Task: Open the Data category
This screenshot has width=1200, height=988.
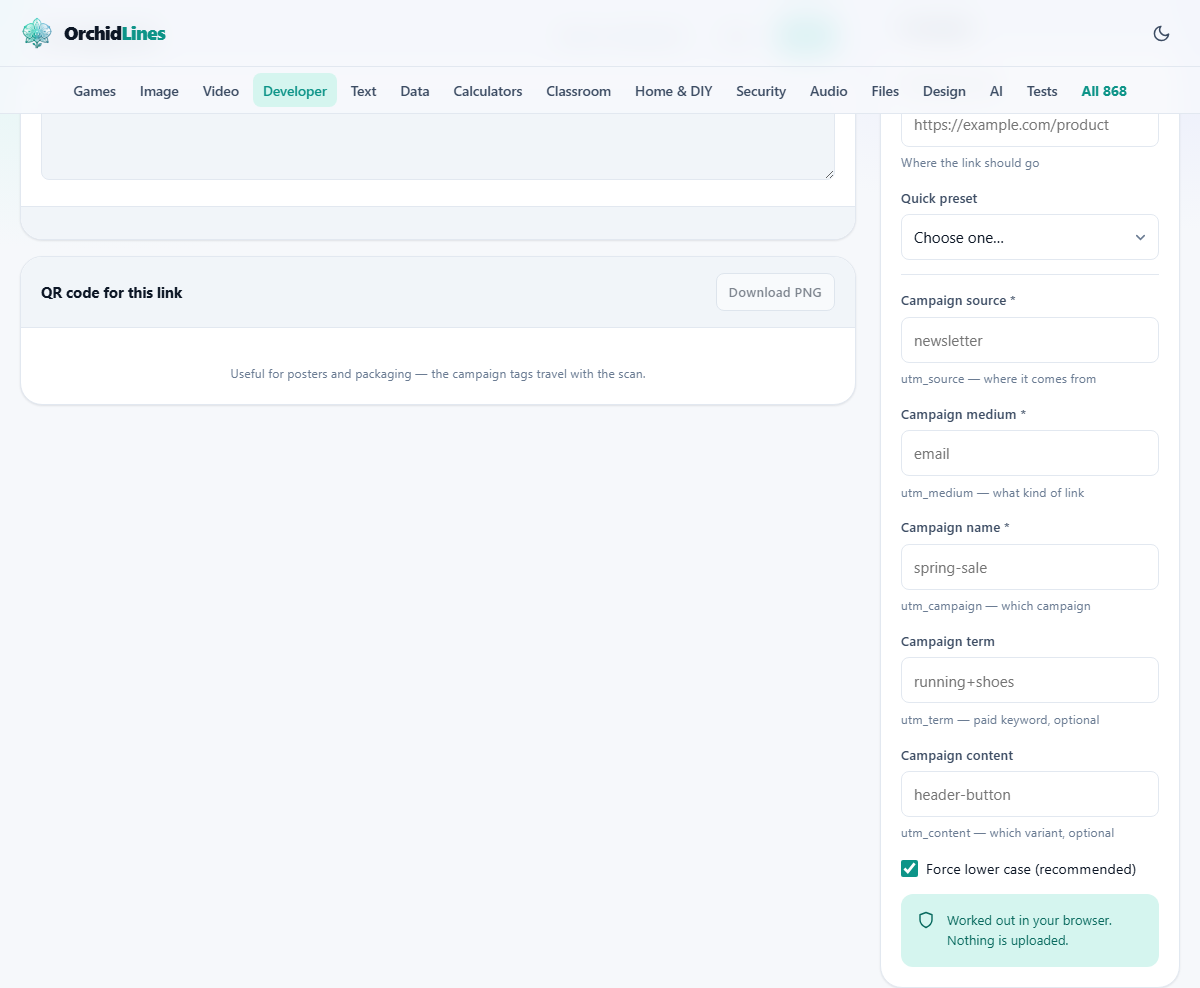Action: 415,91
